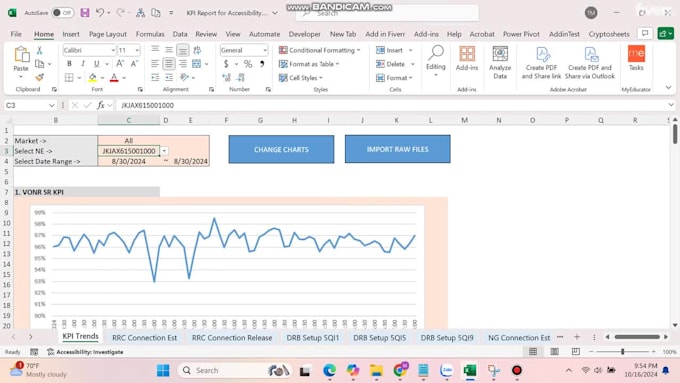Click the Insert Function fx icon

[101, 105]
